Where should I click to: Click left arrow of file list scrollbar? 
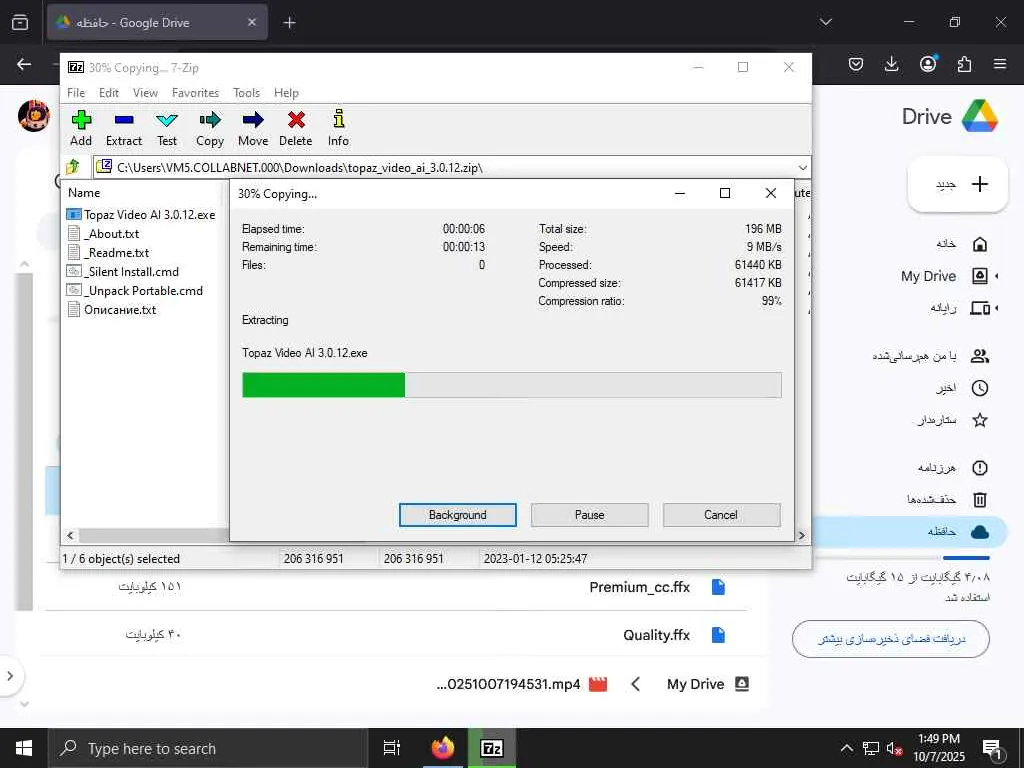(x=71, y=536)
